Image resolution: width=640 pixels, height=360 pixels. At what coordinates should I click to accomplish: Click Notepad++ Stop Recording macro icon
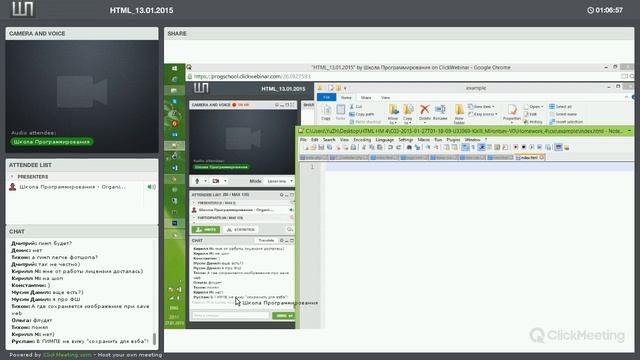[x=524, y=147]
